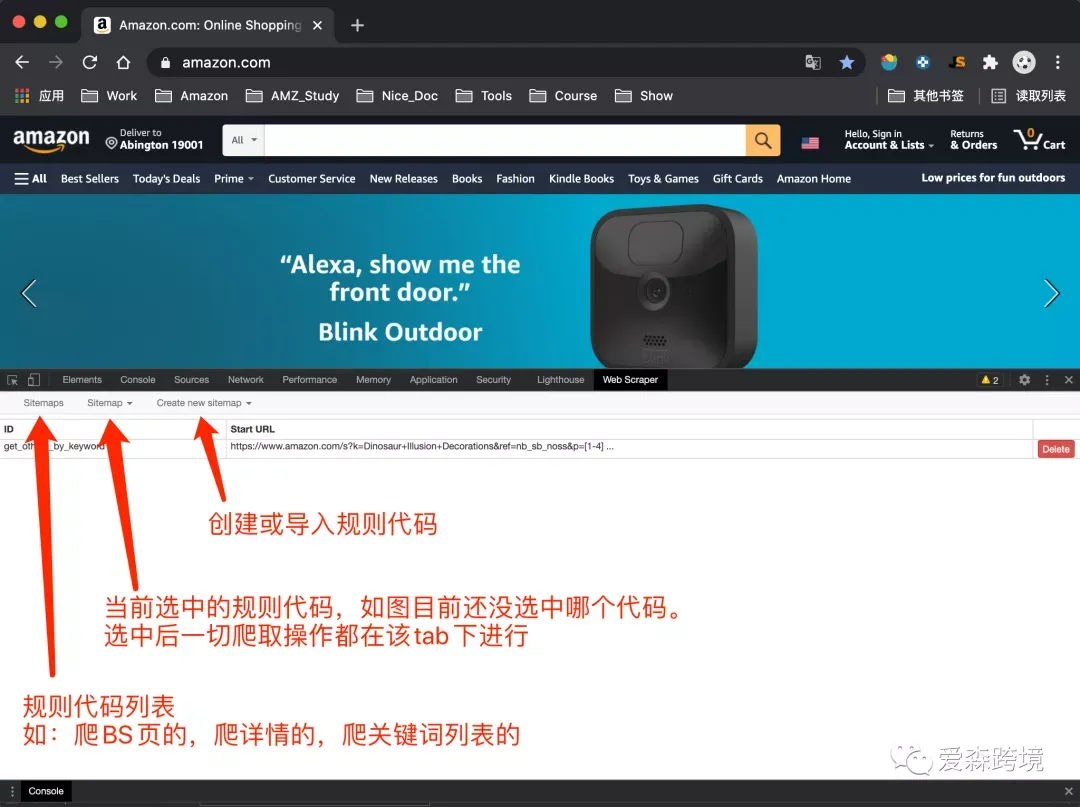The image size is (1080, 807).
Task: Open the AMZ_Study bookmarks folder
Action: [x=293, y=96]
